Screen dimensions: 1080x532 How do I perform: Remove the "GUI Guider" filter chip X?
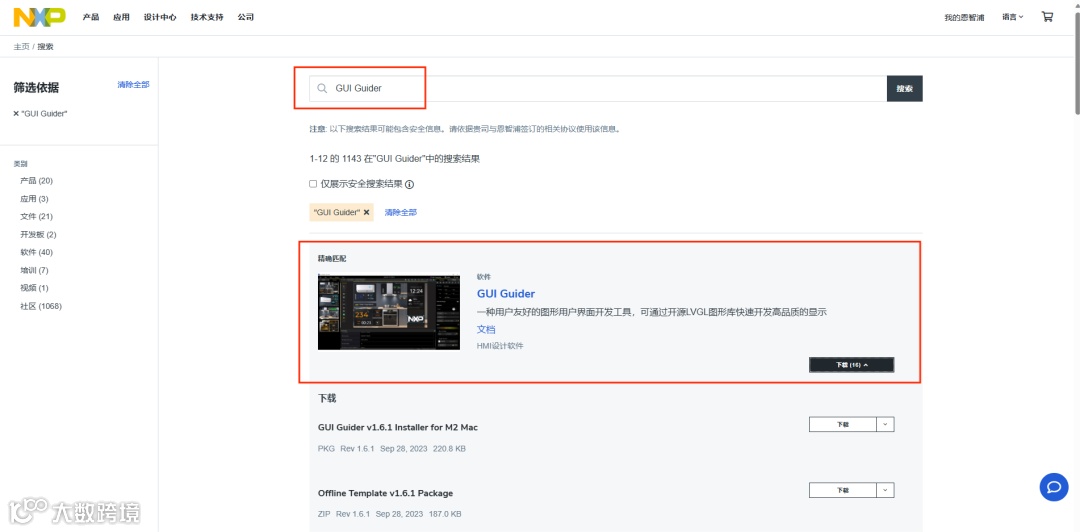pyautogui.click(x=366, y=212)
